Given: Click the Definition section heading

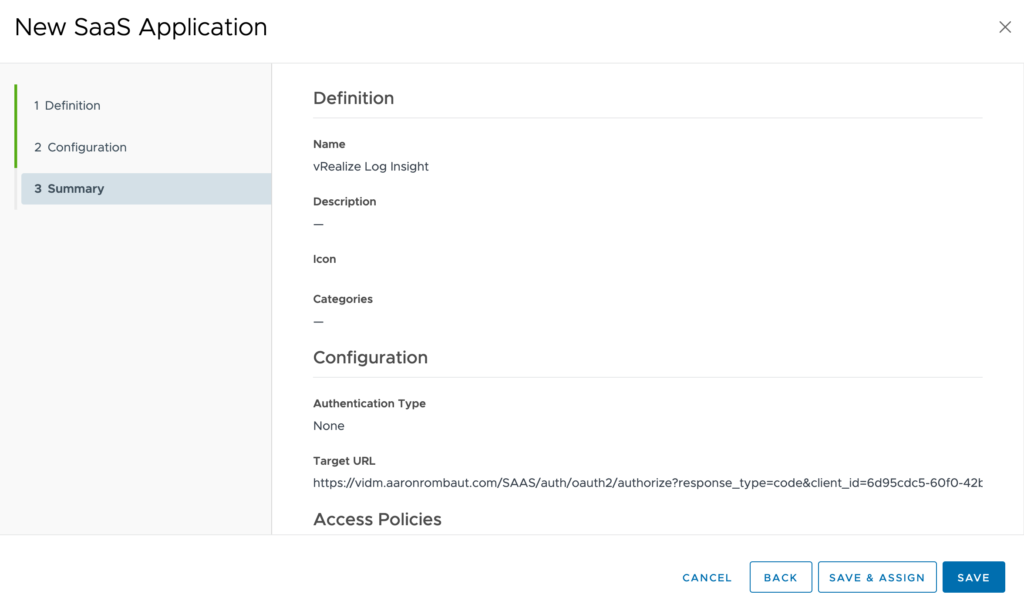Looking at the screenshot, I should [x=353, y=98].
